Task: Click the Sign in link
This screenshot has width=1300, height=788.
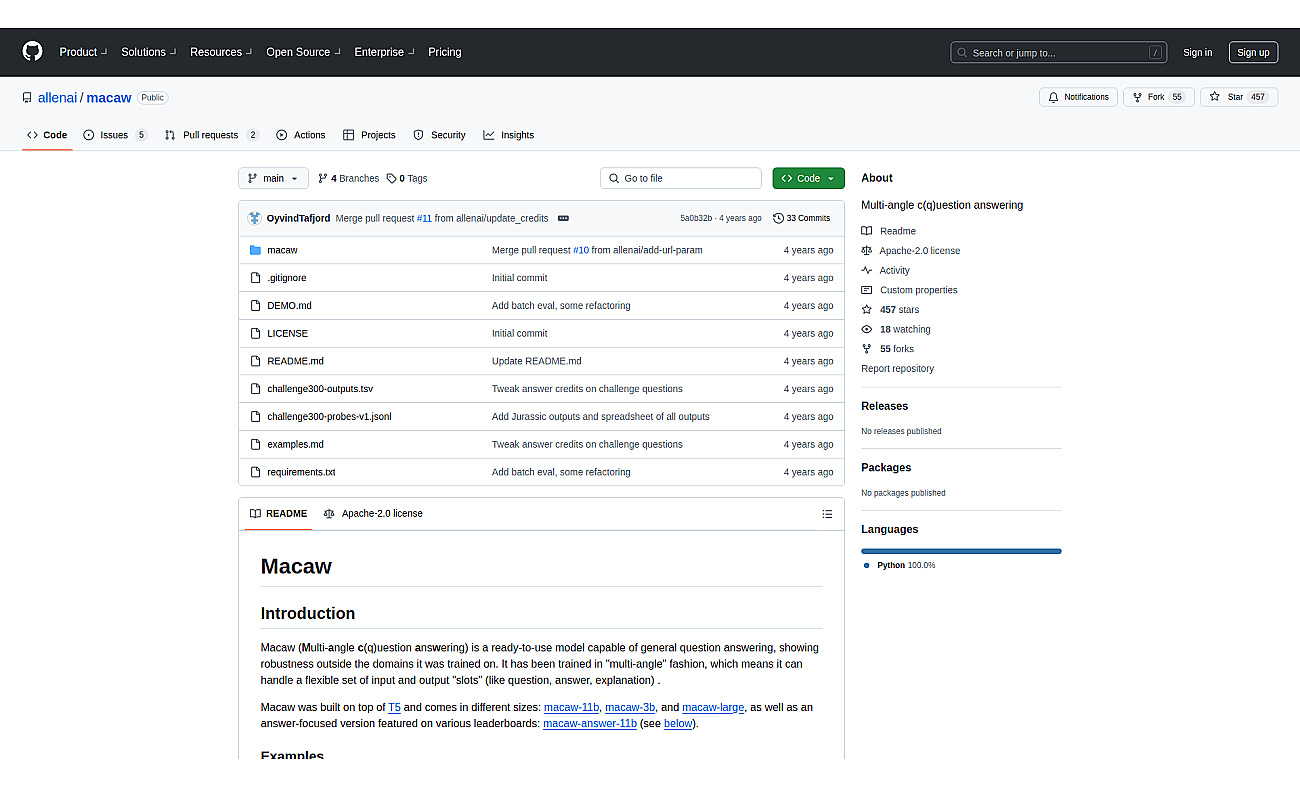Action: tap(1197, 52)
